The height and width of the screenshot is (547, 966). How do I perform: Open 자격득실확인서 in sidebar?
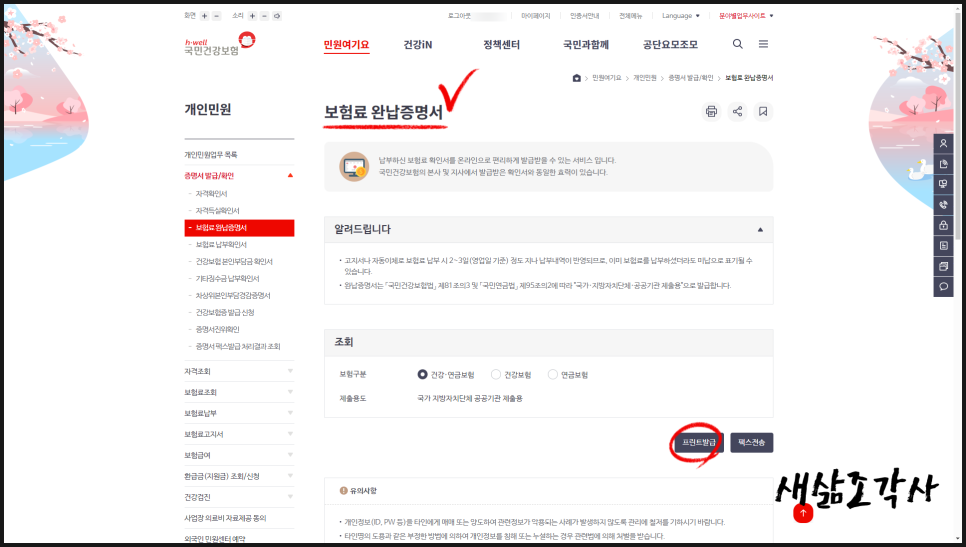[217, 211]
